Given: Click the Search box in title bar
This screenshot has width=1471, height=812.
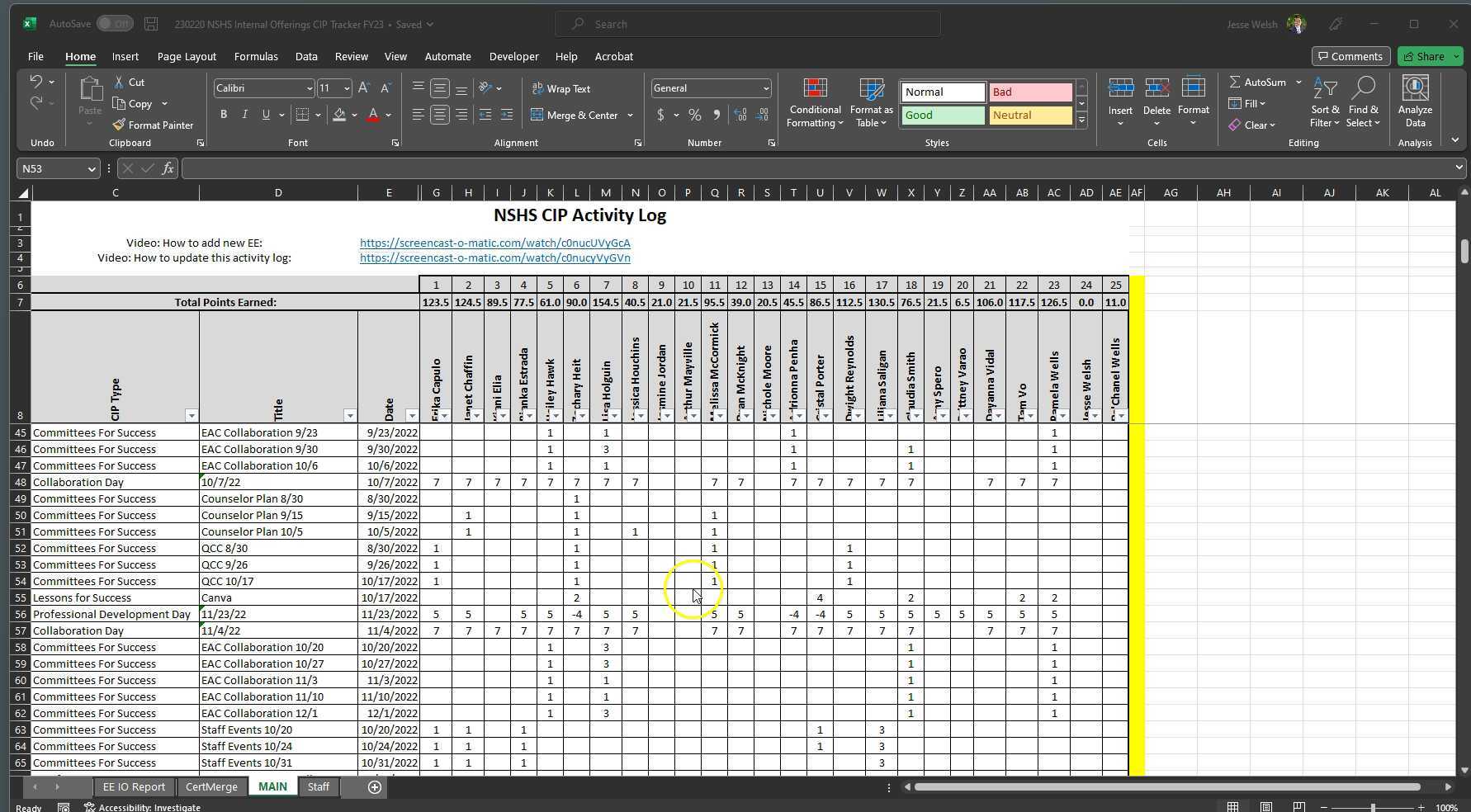Looking at the screenshot, I should coord(748,24).
